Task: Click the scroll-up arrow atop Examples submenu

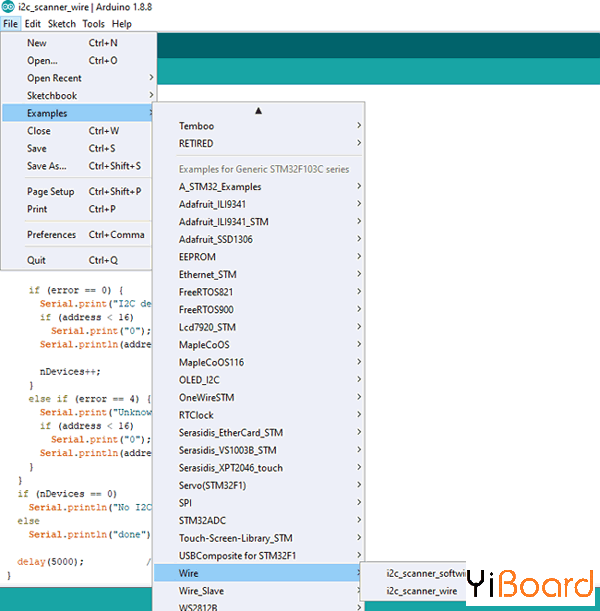Action: pos(259,110)
